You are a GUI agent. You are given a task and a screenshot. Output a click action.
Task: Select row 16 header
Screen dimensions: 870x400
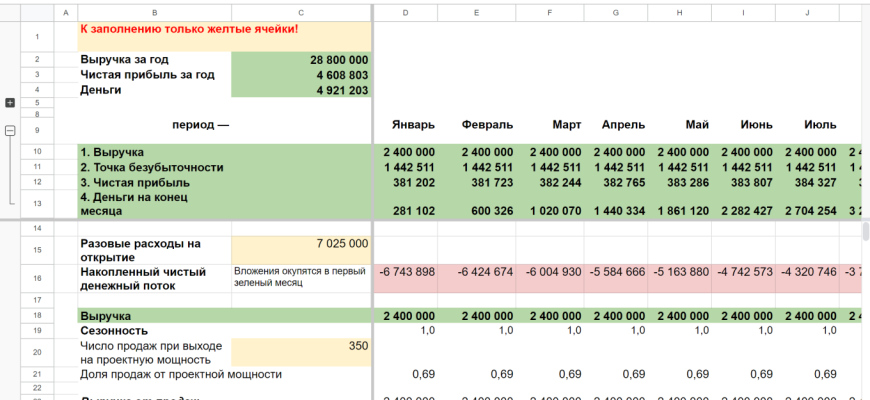(x=37, y=278)
